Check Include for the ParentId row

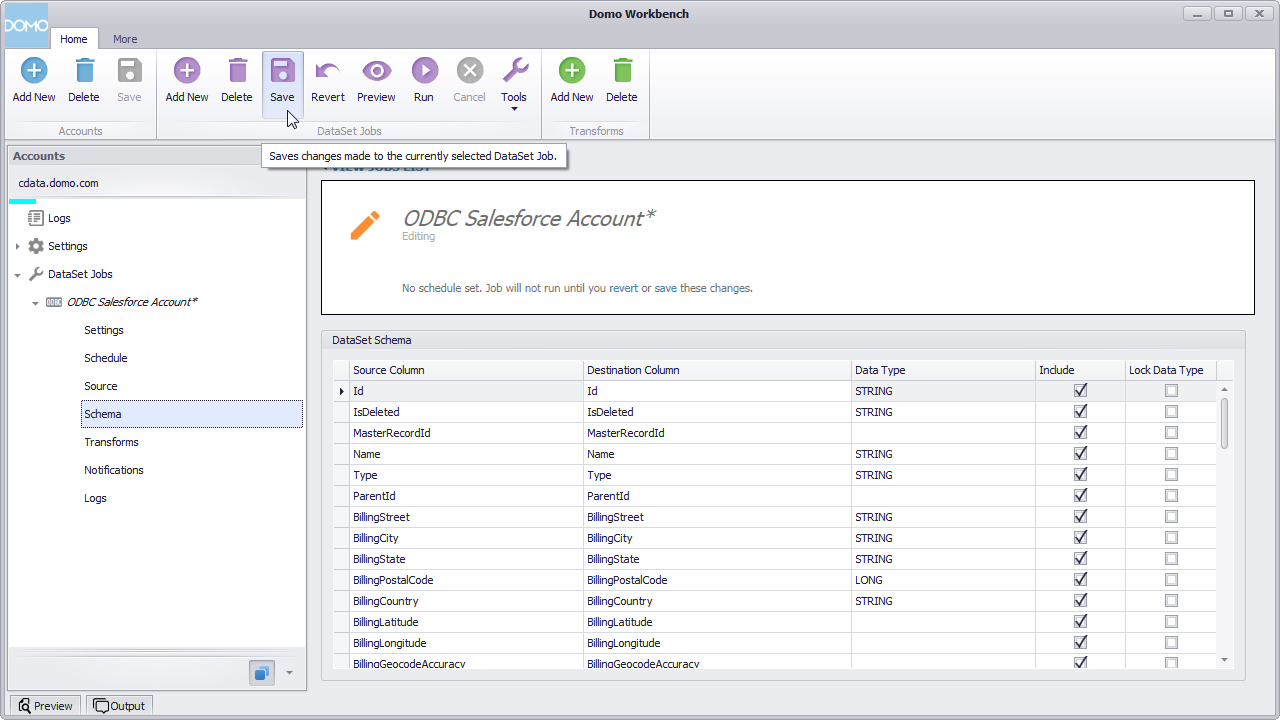click(1080, 495)
